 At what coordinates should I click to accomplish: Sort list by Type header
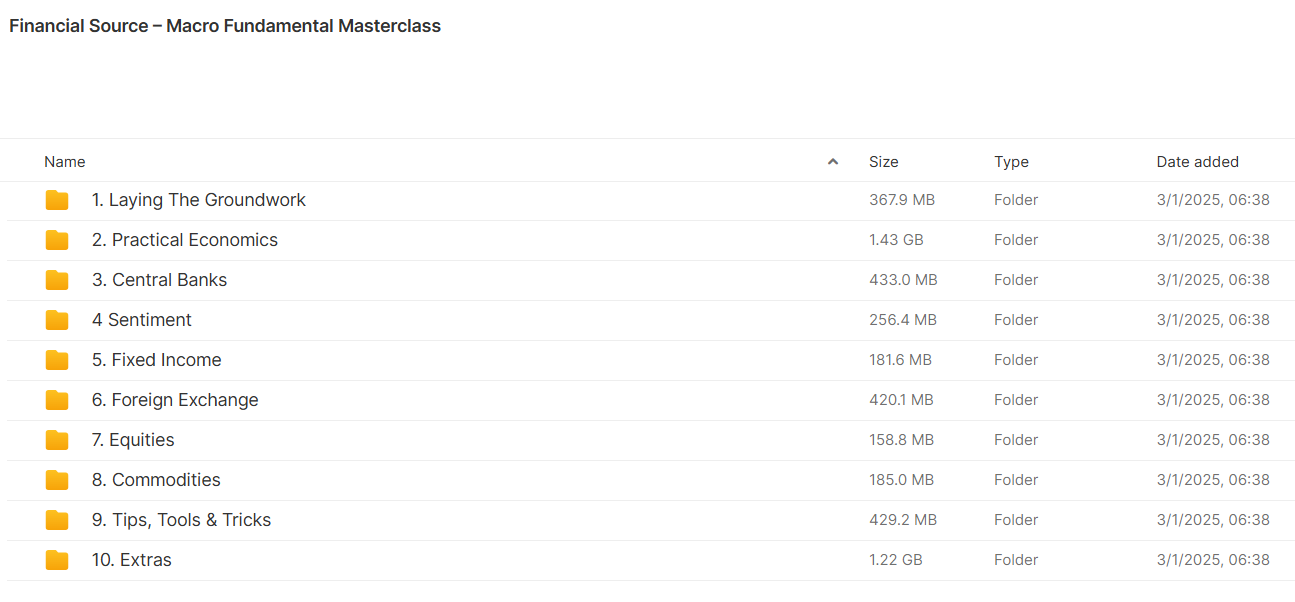(1011, 162)
